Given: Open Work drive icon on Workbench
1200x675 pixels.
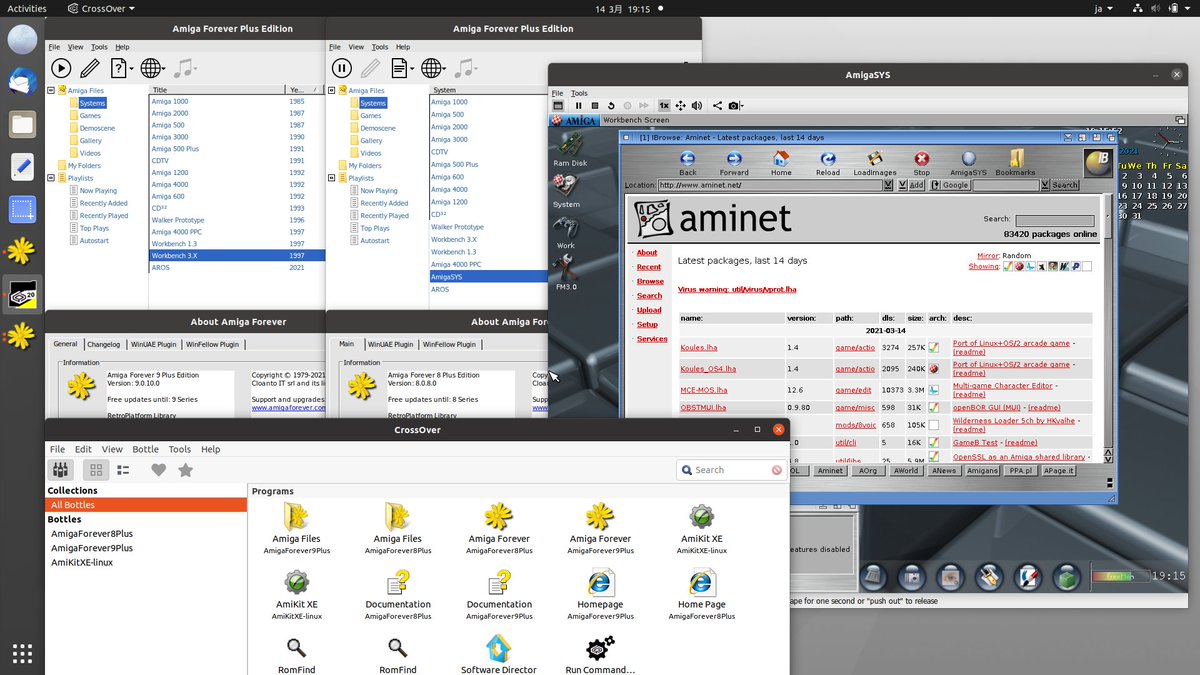Looking at the screenshot, I should 566,232.
